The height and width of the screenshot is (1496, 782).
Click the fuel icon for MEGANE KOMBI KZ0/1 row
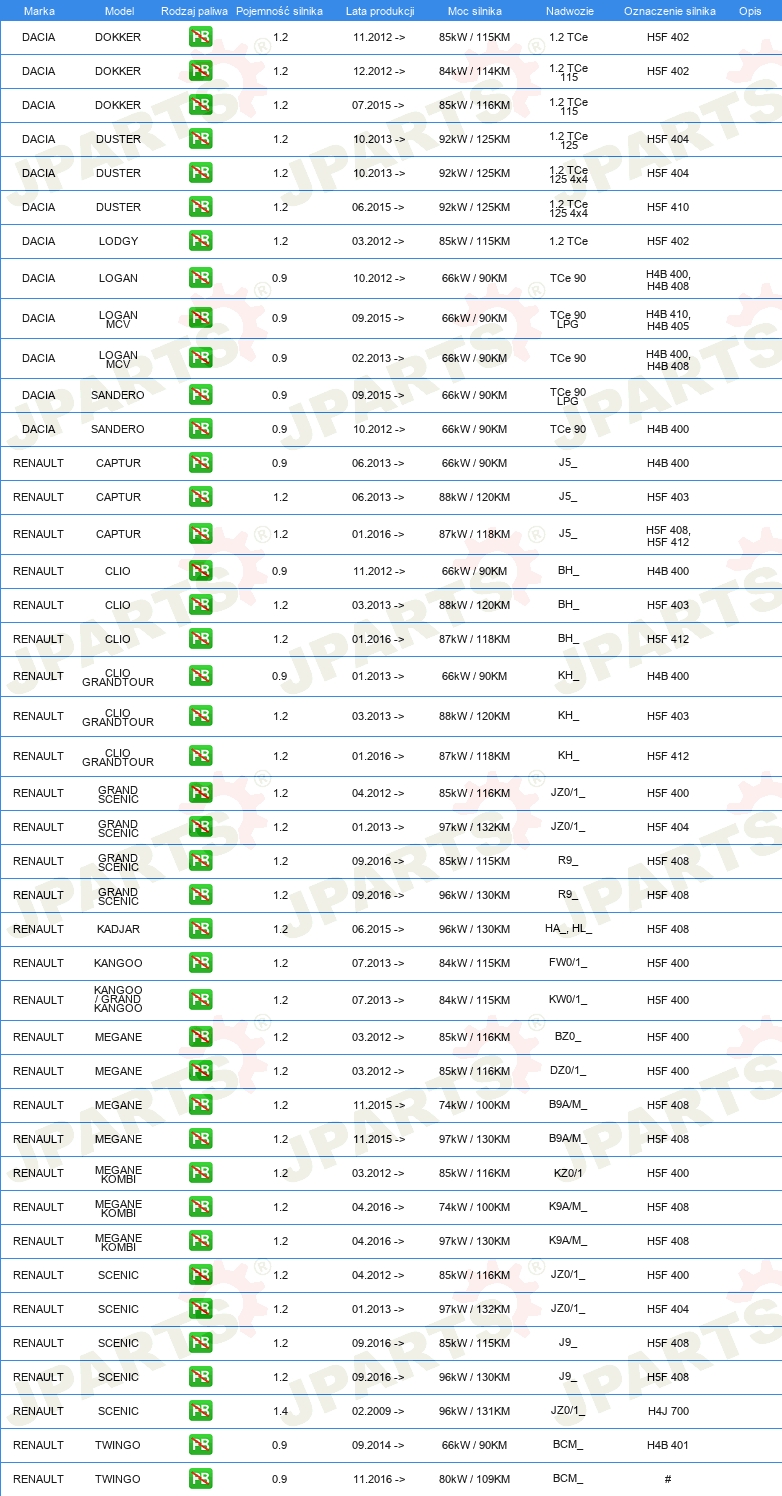(200, 1173)
